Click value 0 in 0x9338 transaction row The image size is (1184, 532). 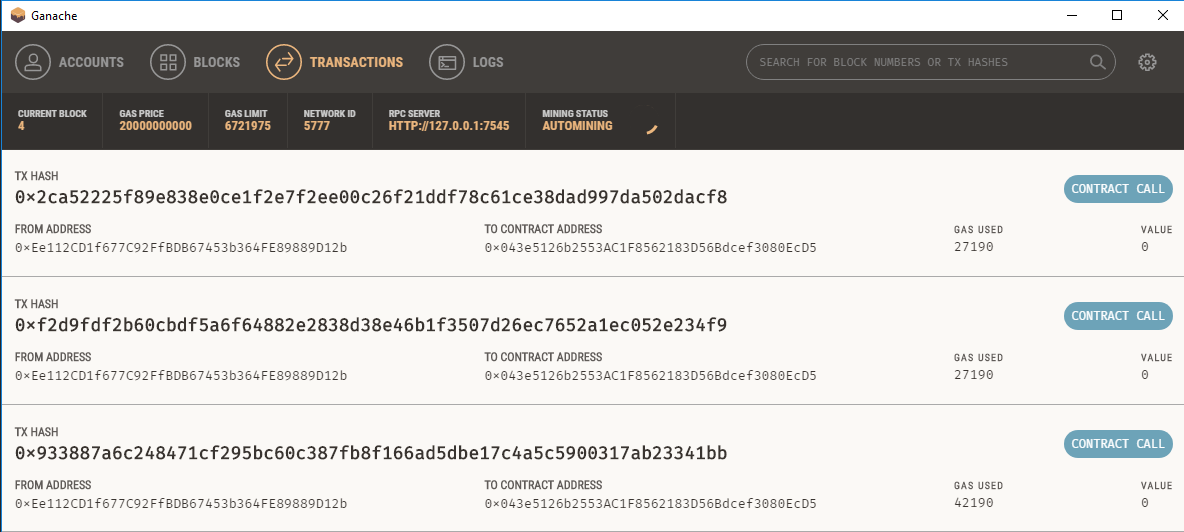coord(1145,503)
